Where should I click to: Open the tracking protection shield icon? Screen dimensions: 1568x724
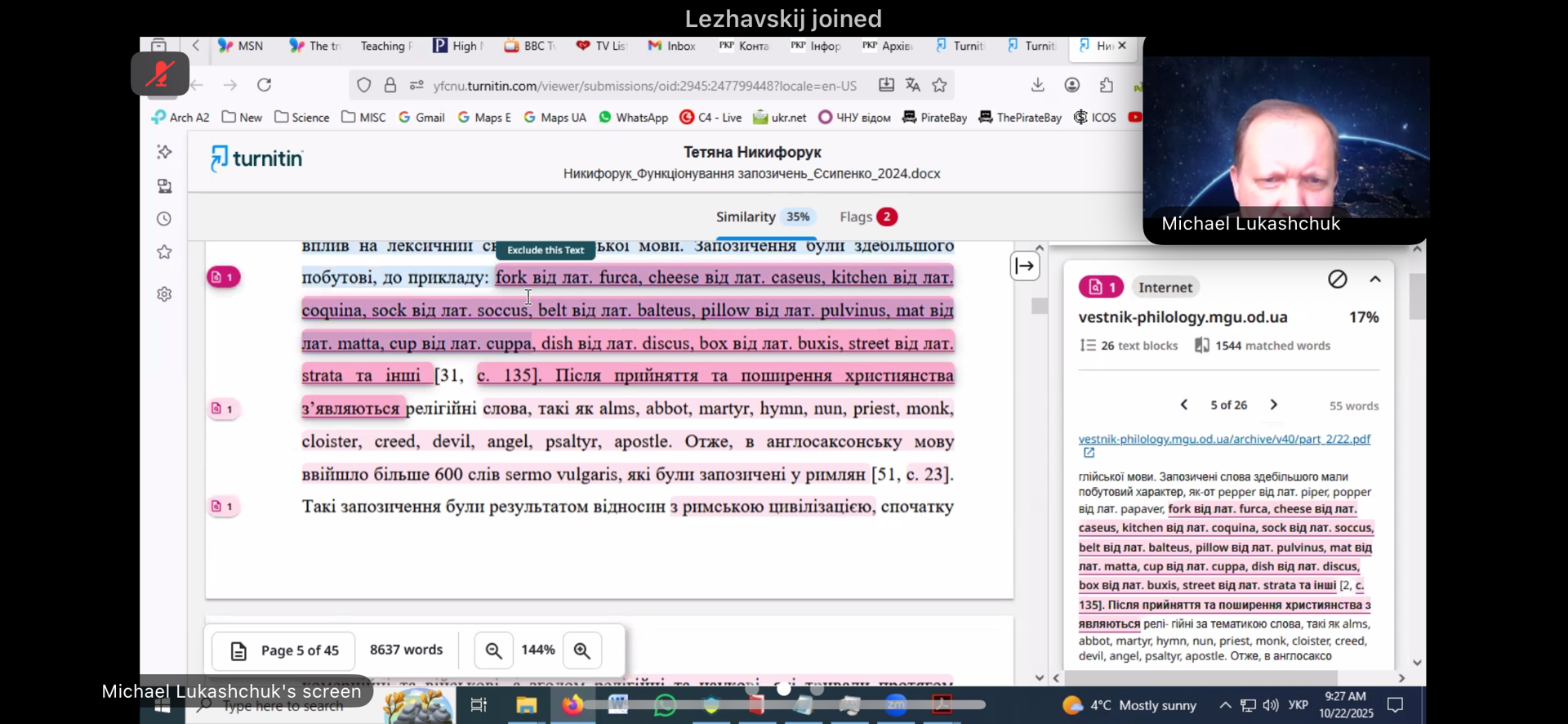click(x=364, y=85)
